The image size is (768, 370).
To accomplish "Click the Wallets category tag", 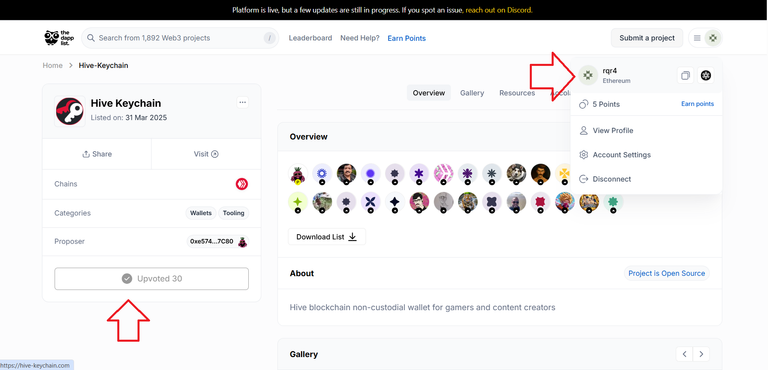I will 201,213.
